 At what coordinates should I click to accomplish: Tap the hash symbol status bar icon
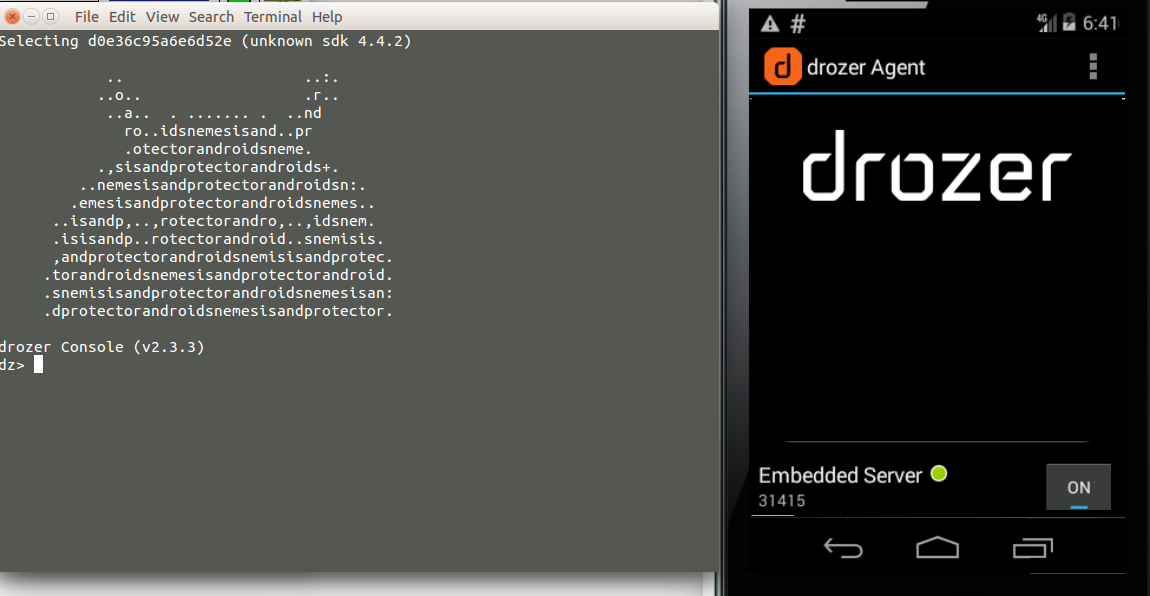[x=798, y=24]
